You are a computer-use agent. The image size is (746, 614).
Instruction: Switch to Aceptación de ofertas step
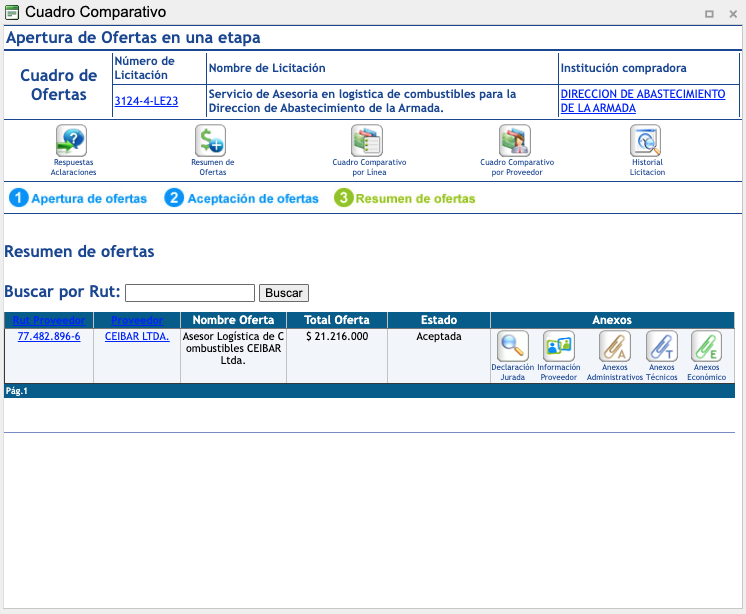click(242, 198)
